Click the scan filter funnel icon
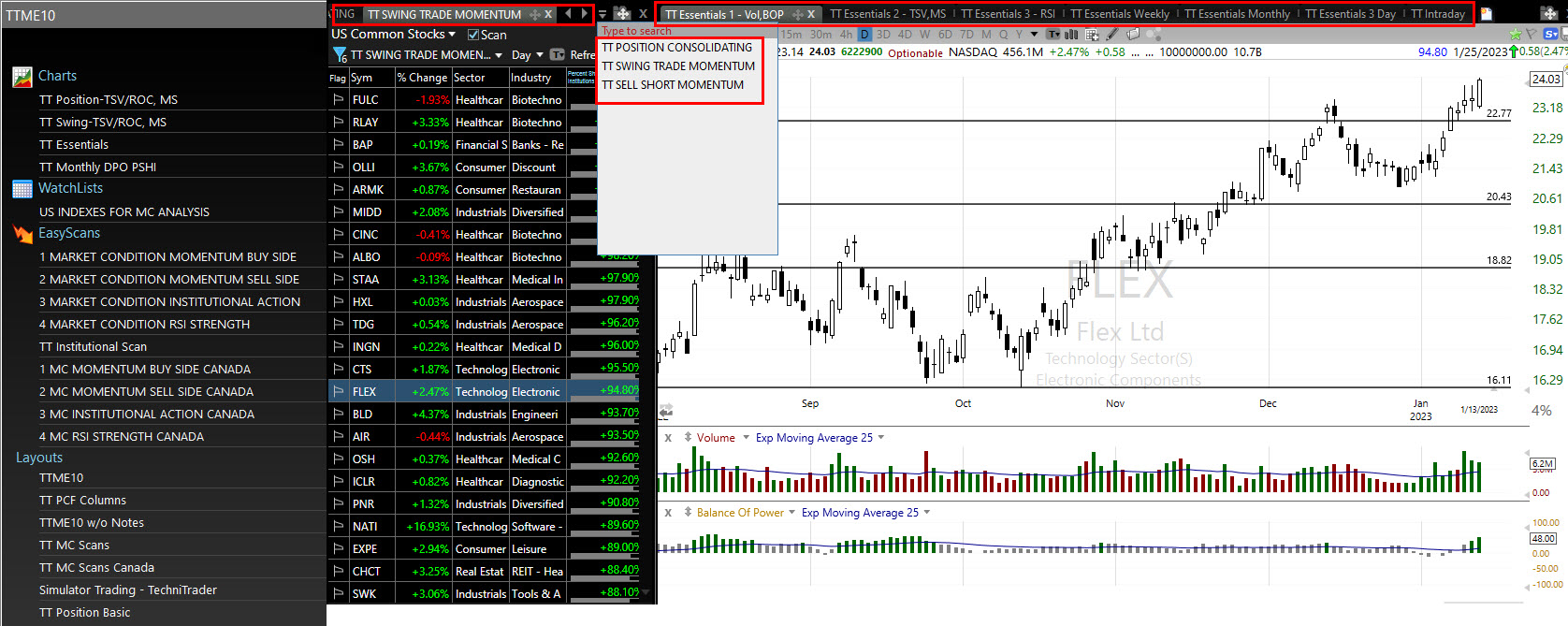 tap(340, 55)
